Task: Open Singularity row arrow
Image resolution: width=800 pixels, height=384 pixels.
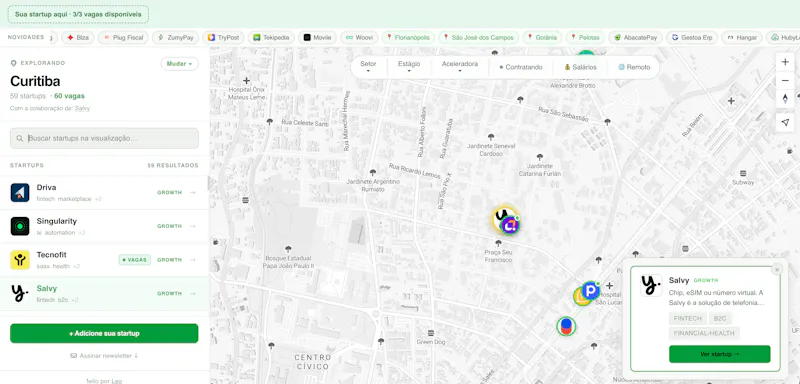Action: (192, 226)
